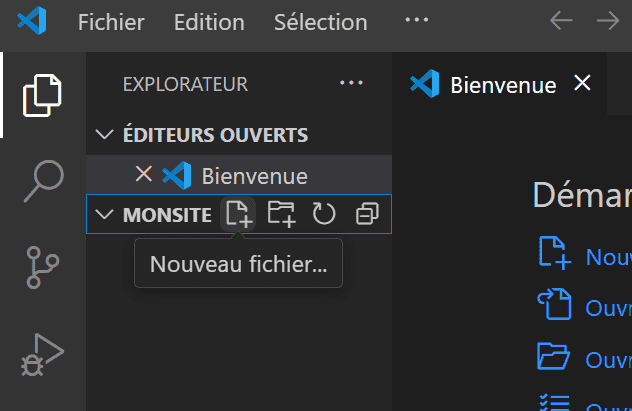
Task: Close Bienvenue in open editors list
Action: [143, 174]
